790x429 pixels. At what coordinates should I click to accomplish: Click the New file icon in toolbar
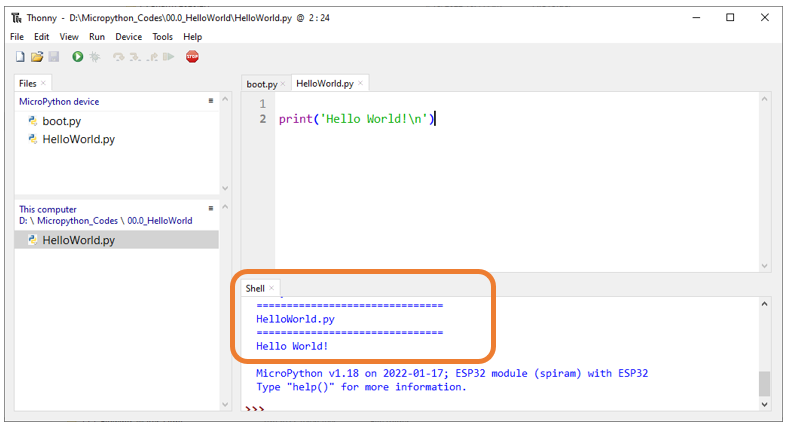[20, 56]
